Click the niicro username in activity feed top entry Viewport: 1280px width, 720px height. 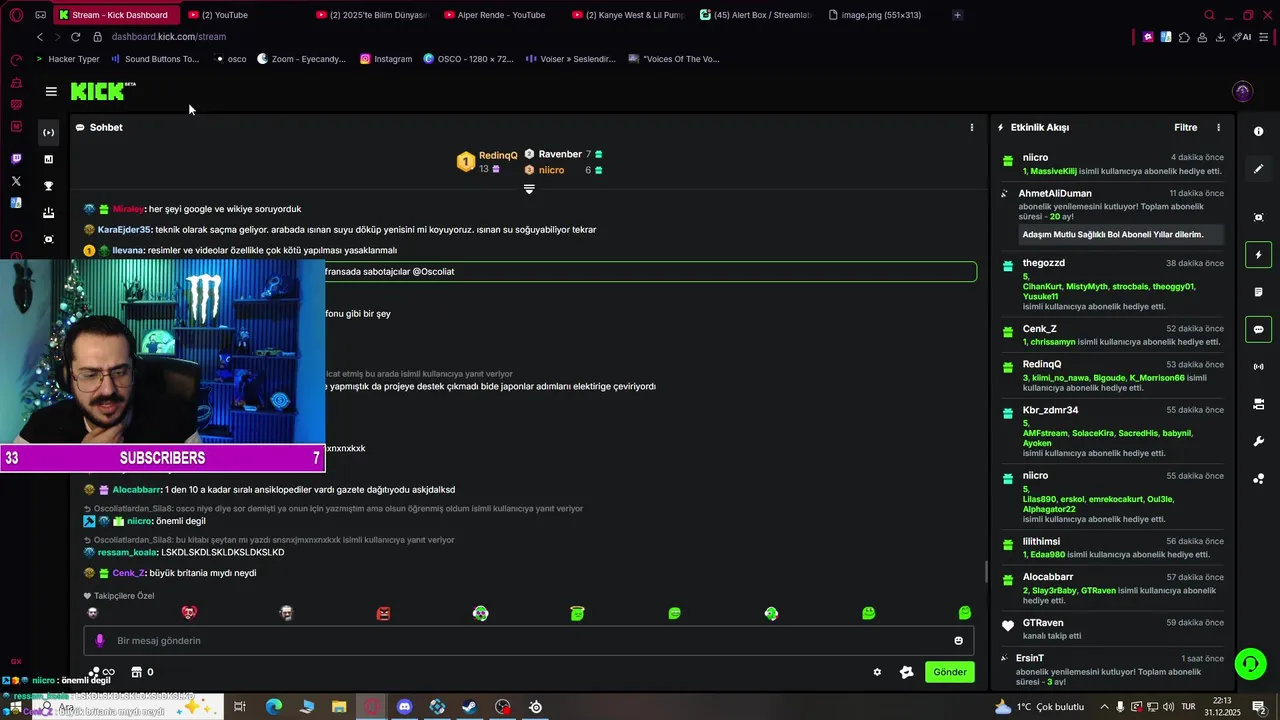[1035, 158]
